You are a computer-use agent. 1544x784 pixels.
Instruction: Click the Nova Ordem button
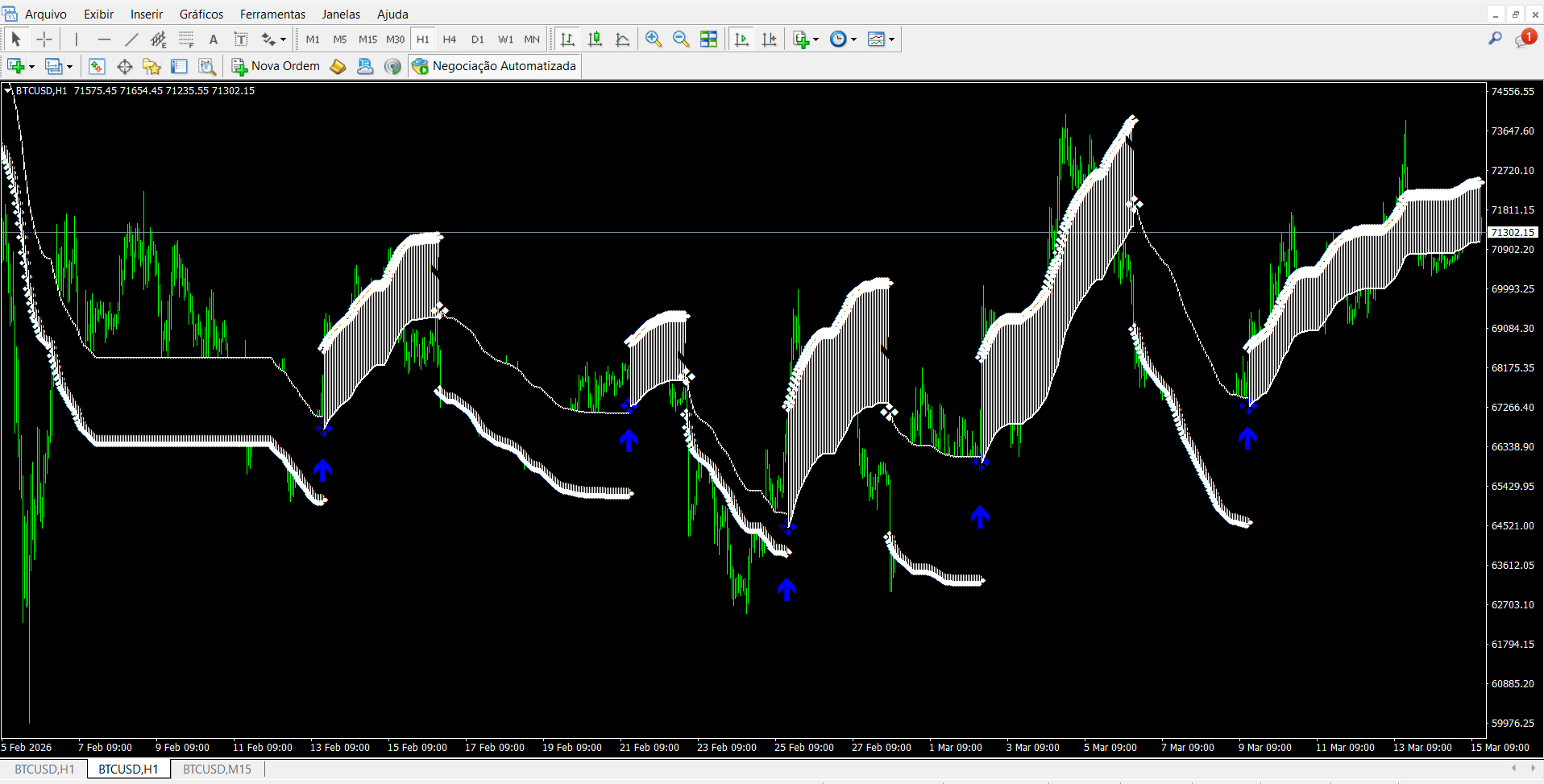click(276, 66)
